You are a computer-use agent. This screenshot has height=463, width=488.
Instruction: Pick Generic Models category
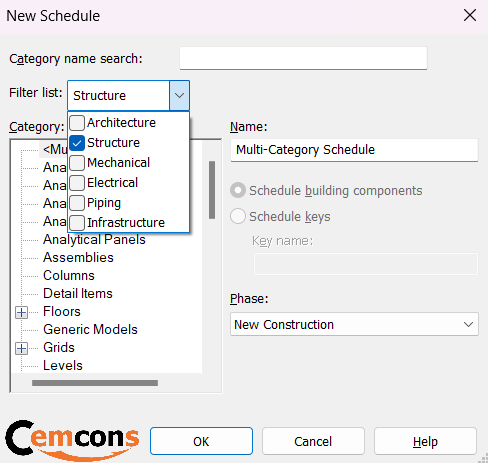click(90, 330)
